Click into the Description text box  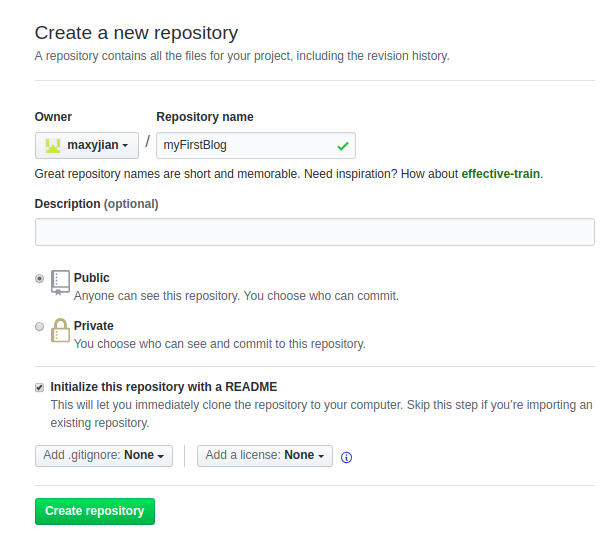314,232
